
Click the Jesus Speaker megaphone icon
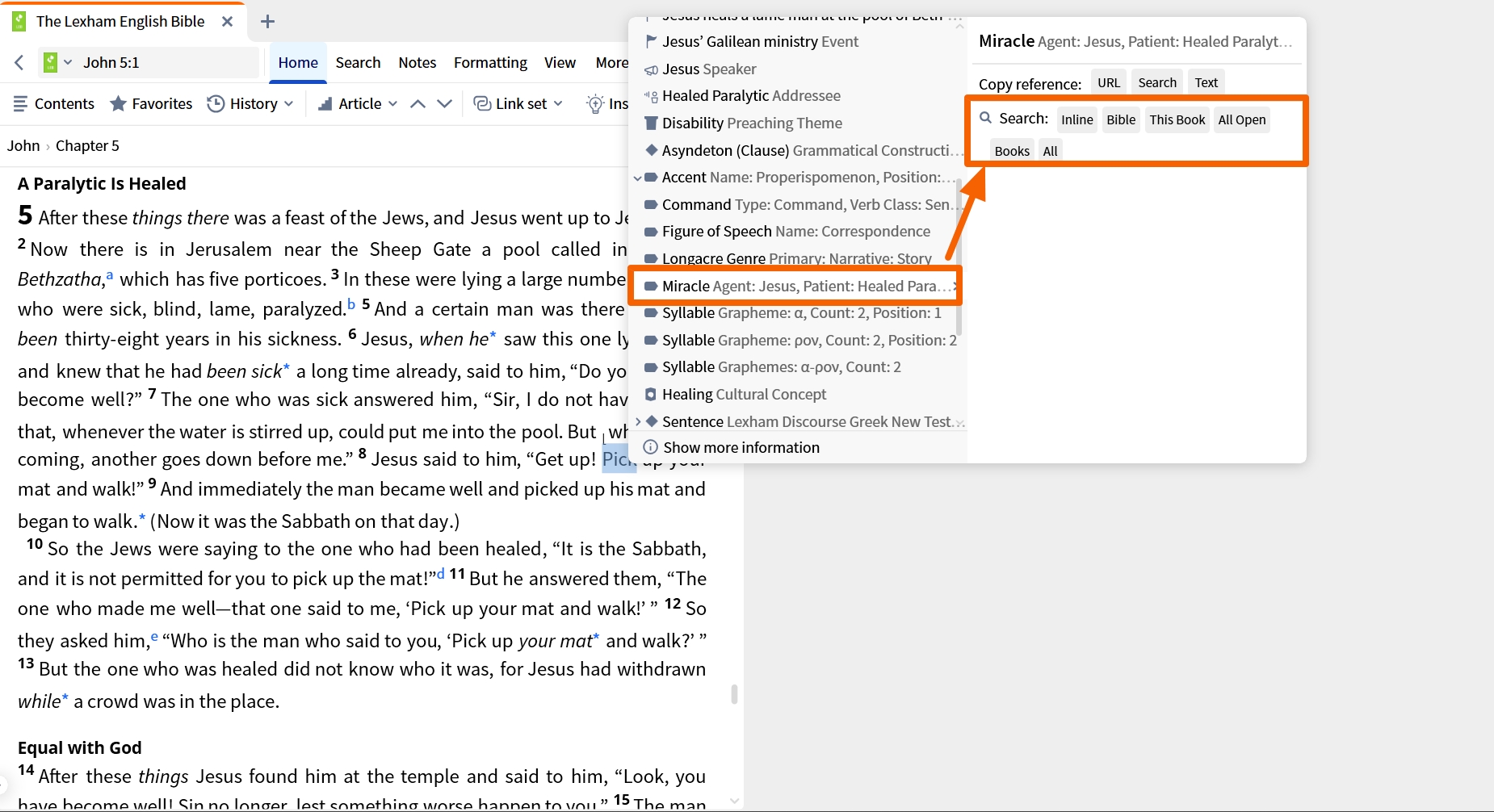[x=650, y=69]
